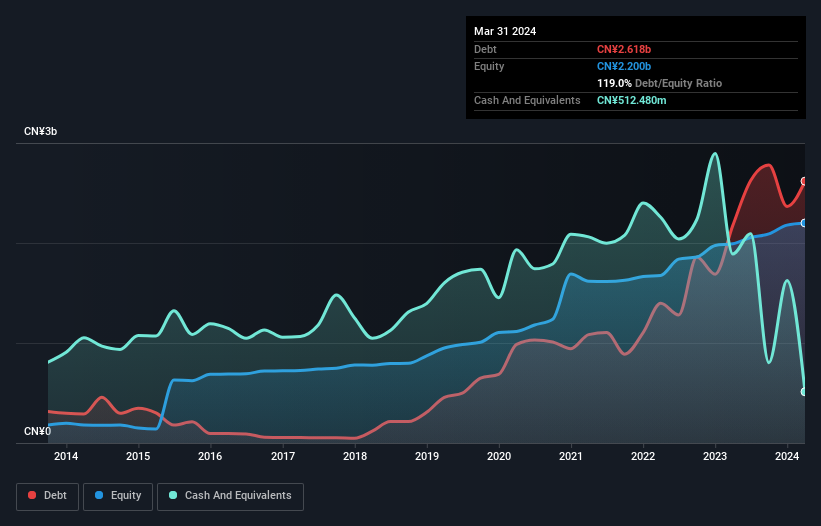821x526 pixels.
Task: Click the Mar 31 2024 tooltip date
Action: coord(505,31)
